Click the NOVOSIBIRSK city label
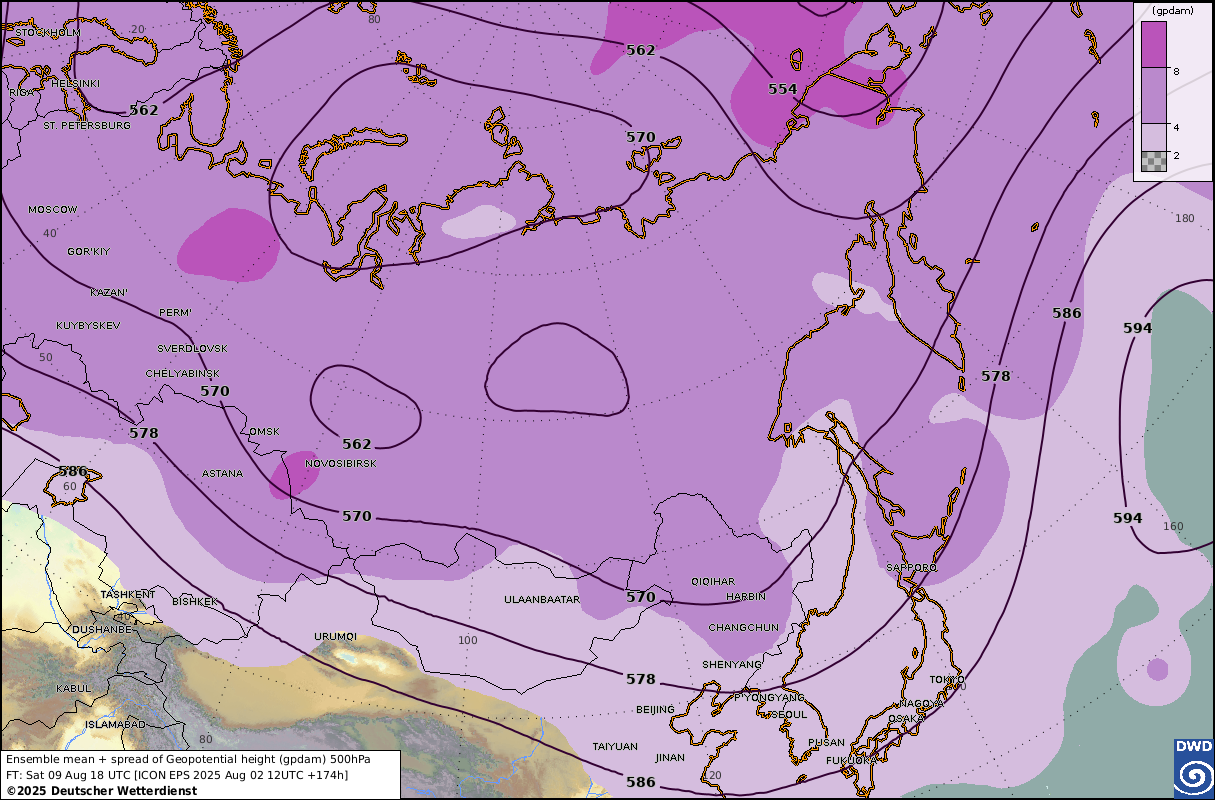 (341, 464)
